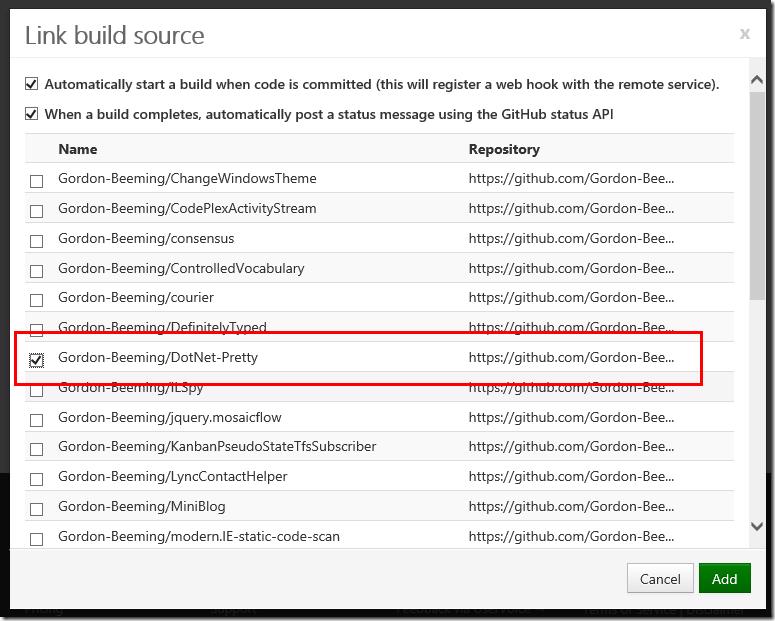Click the scrollbar down arrow
The image size is (775, 621).
757,526
